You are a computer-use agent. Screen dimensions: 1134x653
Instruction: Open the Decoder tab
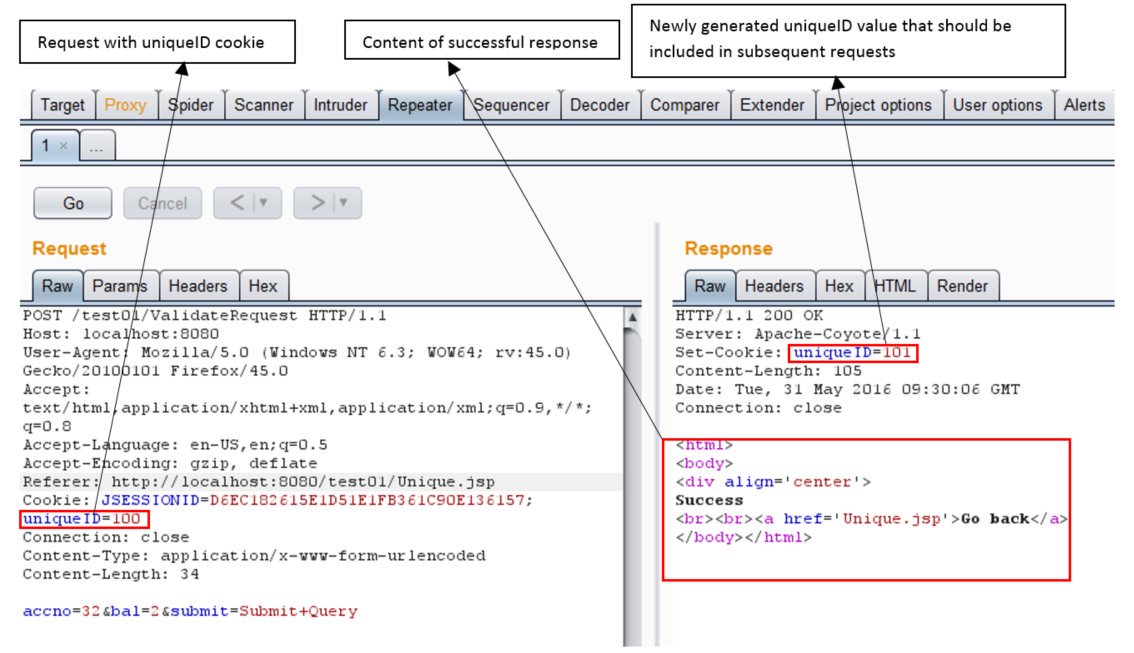599,105
